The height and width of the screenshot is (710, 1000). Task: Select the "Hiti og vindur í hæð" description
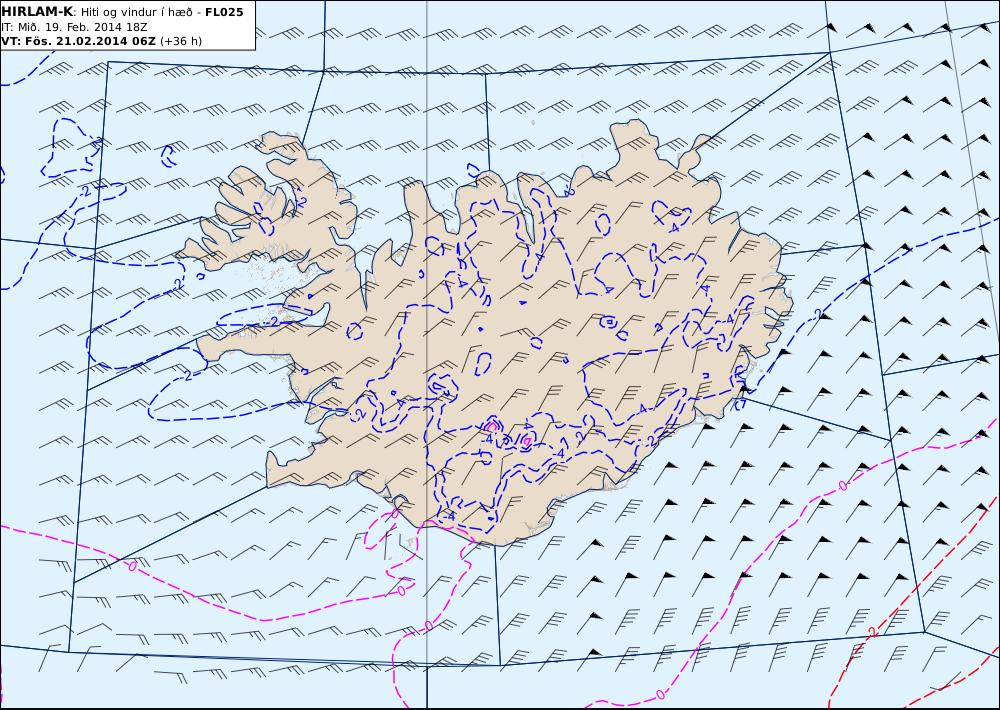click(139, 12)
